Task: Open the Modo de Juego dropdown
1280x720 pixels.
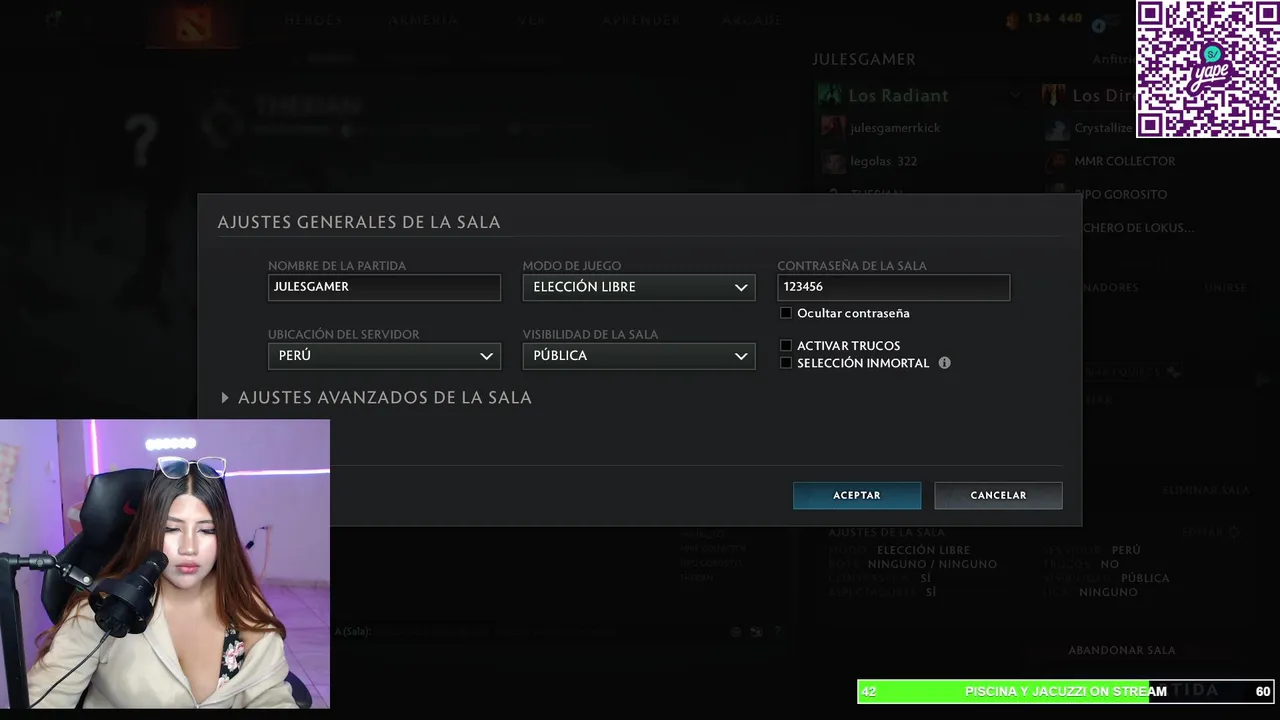Action: click(639, 287)
